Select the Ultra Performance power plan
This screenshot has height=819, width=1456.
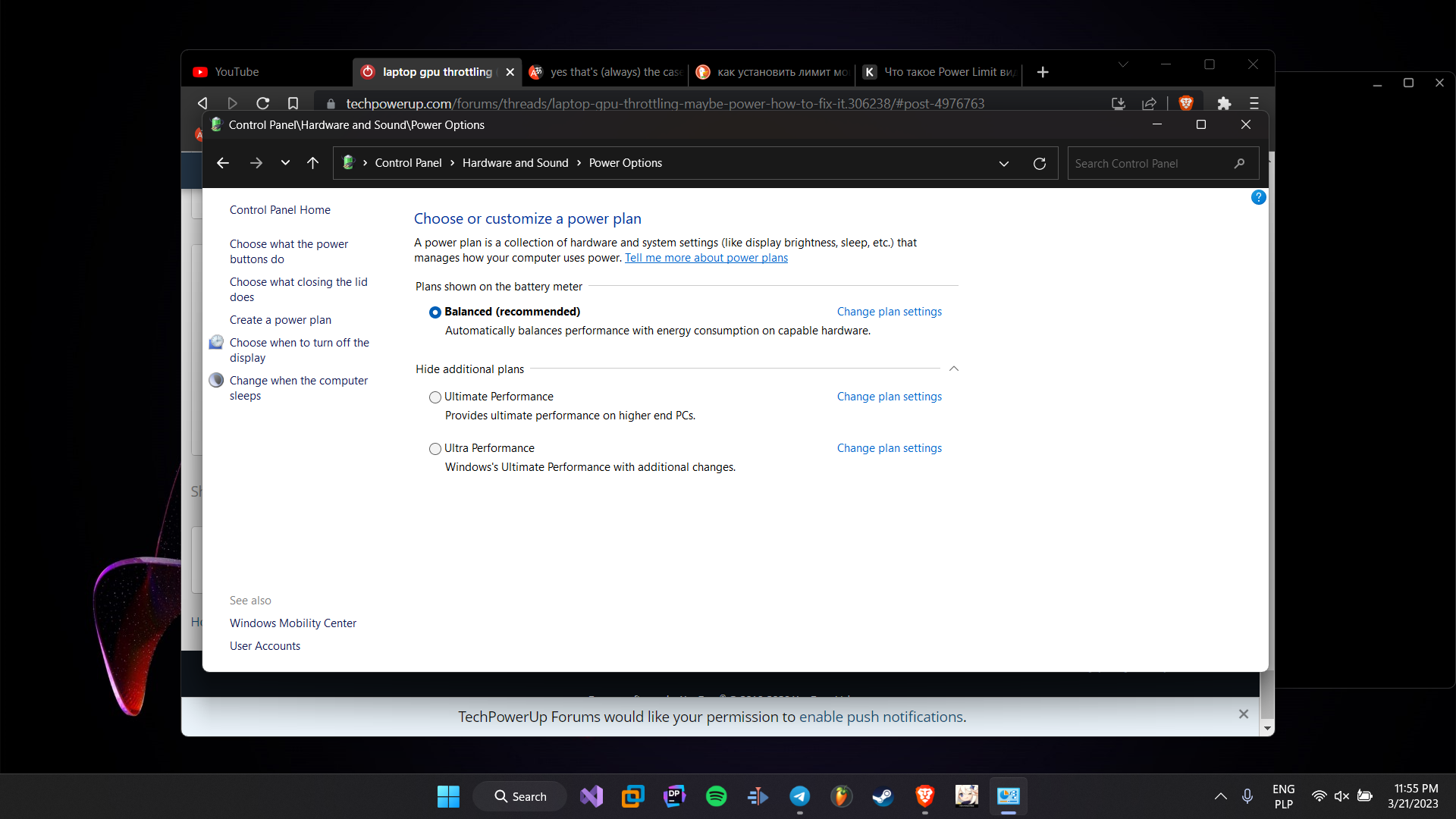(x=435, y=449)
